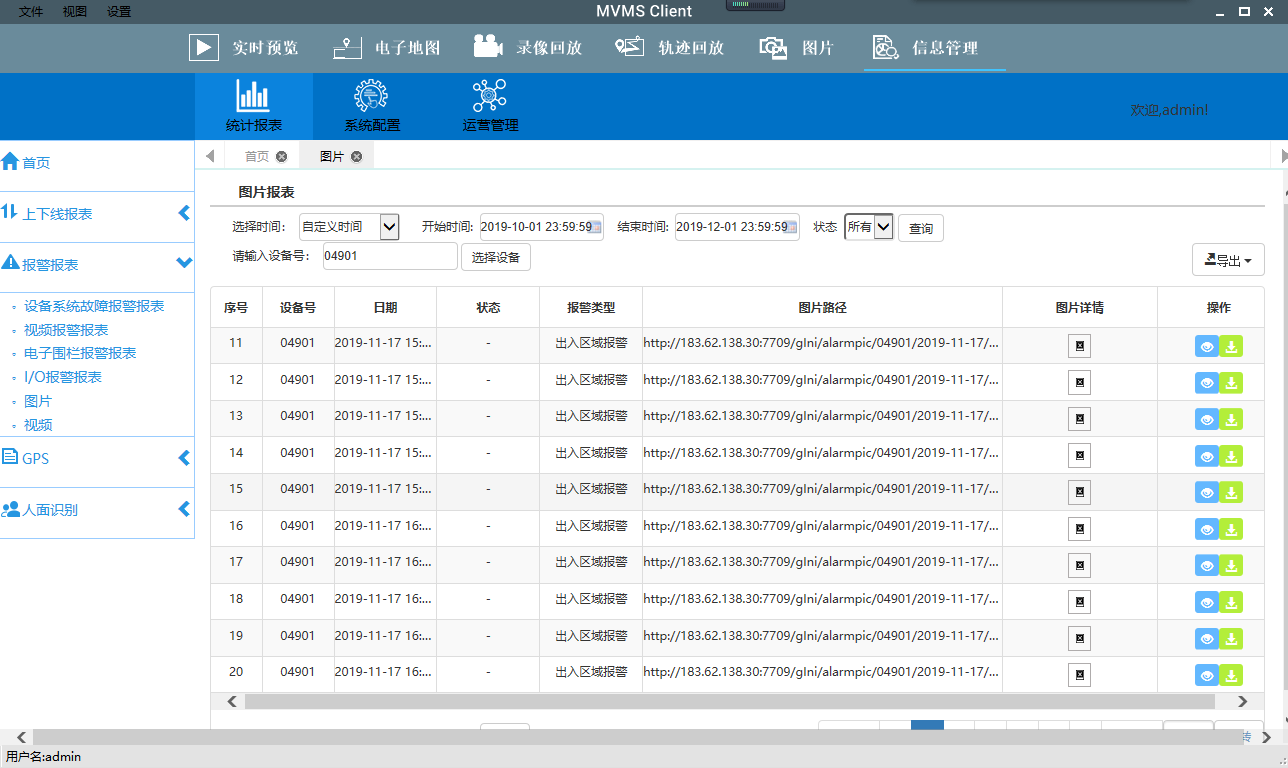Click the 查询 query button
1288x768 pixels.
click(920, 228)
